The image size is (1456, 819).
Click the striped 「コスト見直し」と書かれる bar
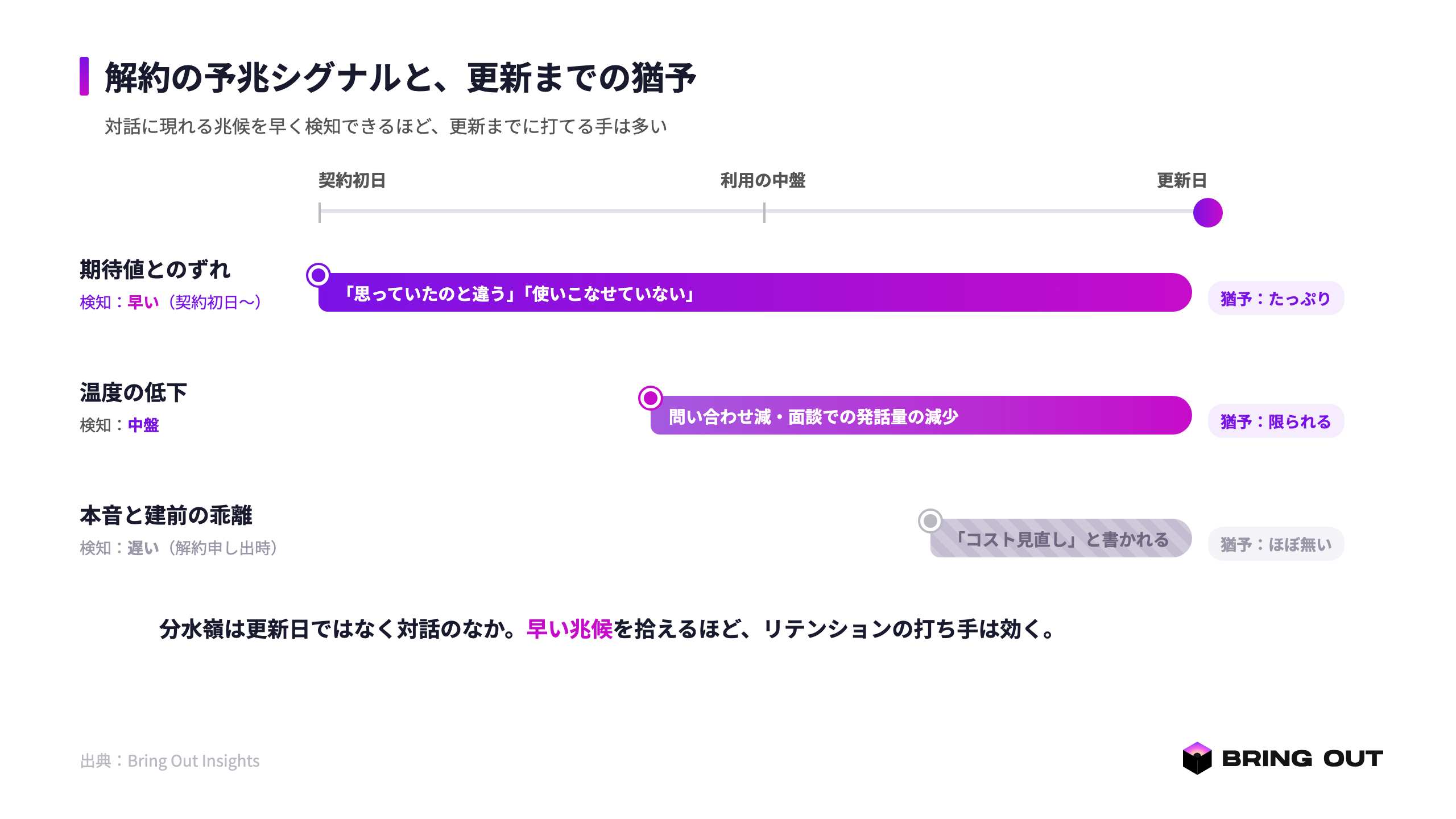pos(1061,538)
